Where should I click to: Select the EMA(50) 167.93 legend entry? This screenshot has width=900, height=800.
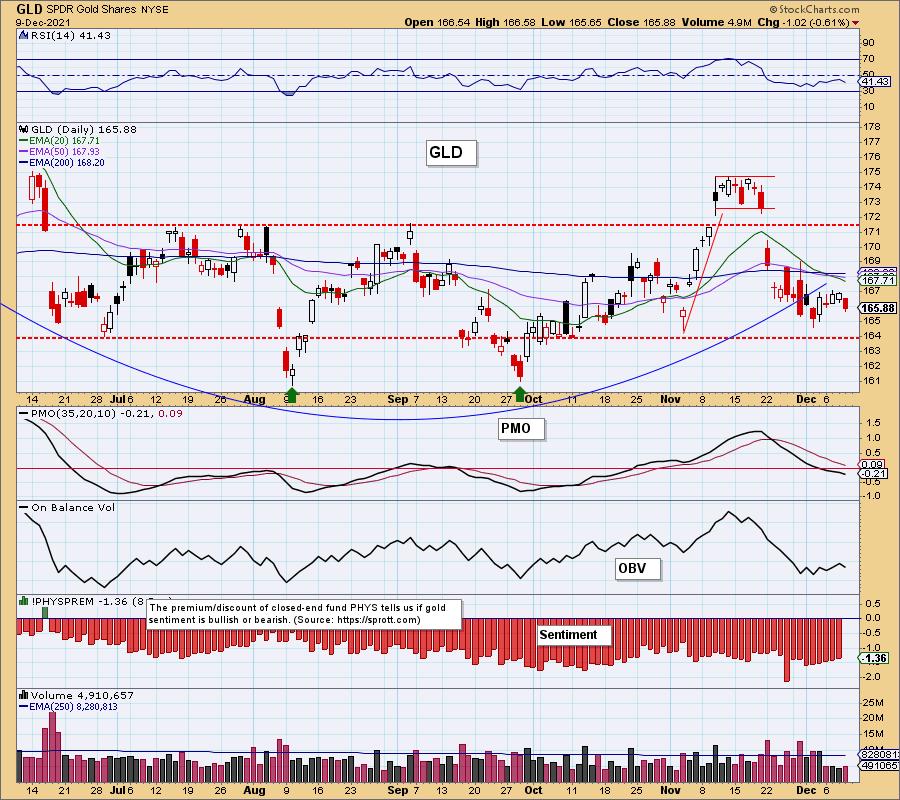click(59, 152)
